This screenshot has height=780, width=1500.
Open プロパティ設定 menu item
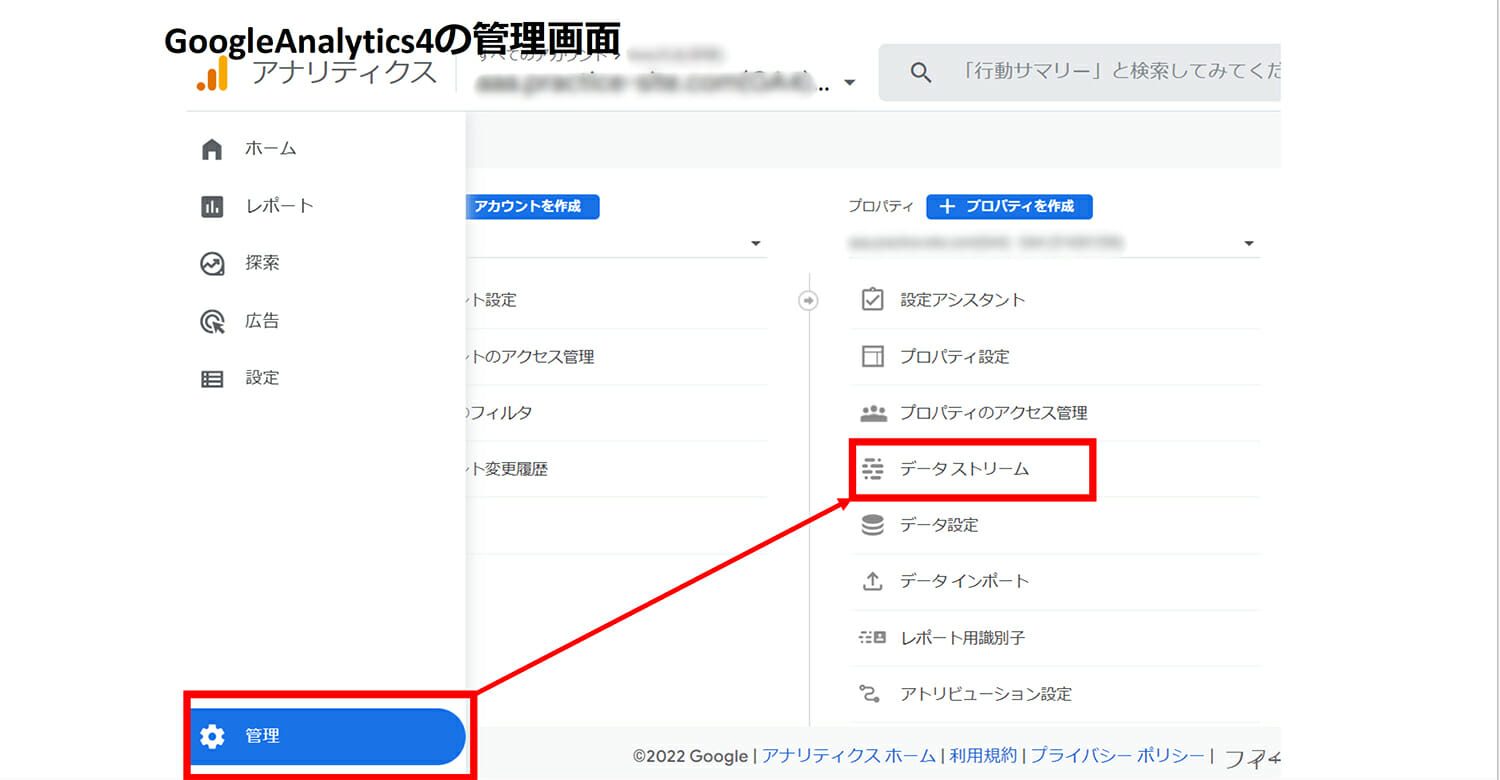pos(954,357)
